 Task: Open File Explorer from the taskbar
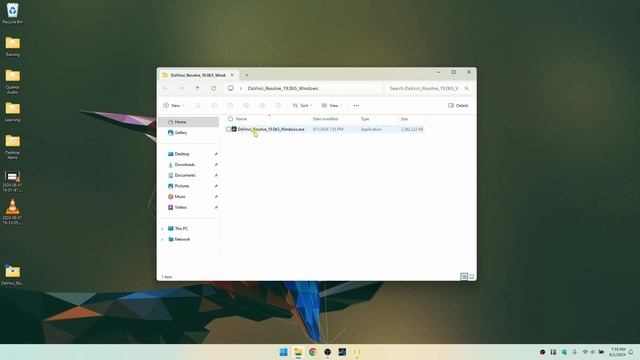[298, 352]
